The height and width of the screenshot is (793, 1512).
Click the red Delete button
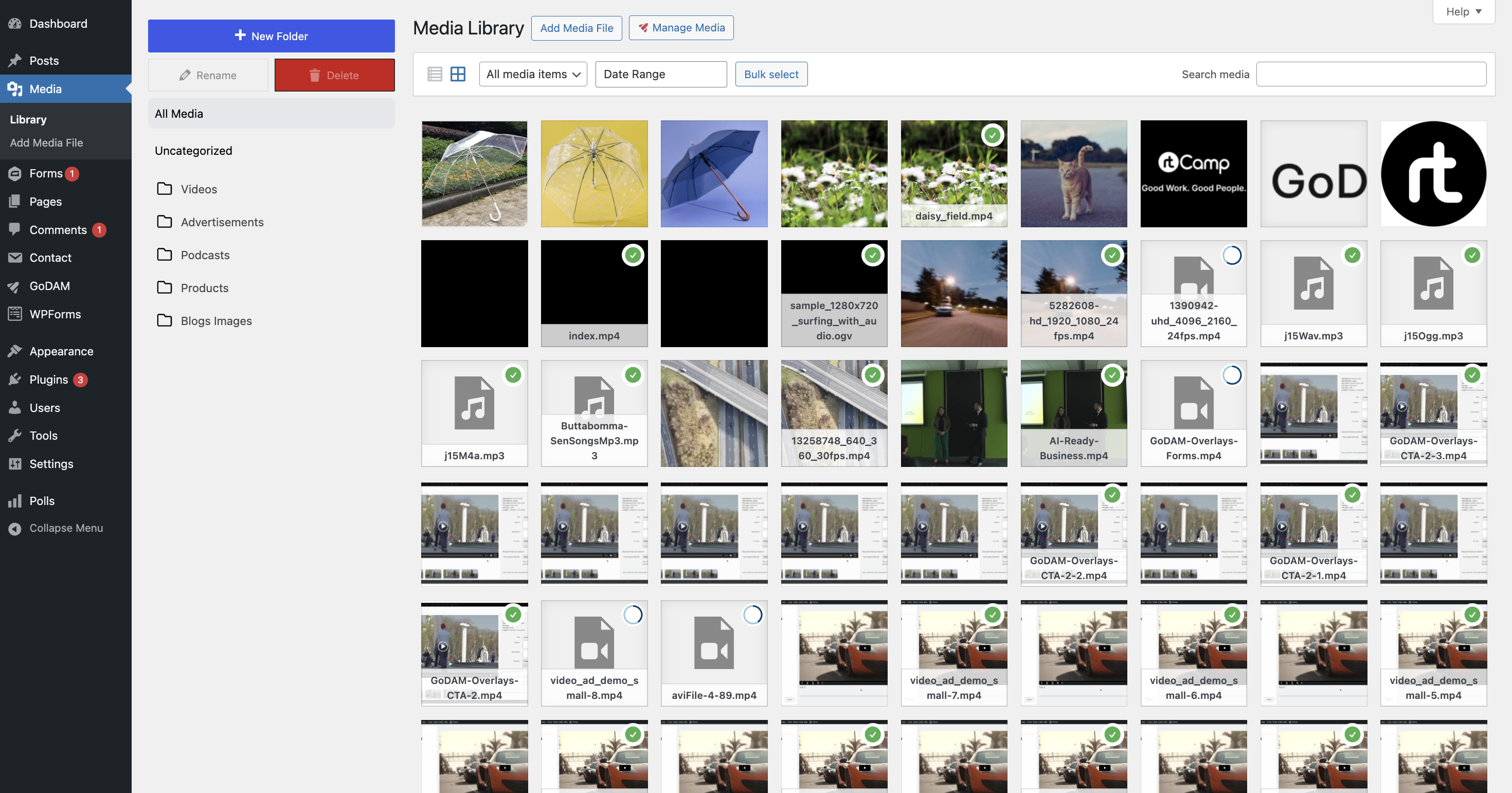click(x=335, y=75)
